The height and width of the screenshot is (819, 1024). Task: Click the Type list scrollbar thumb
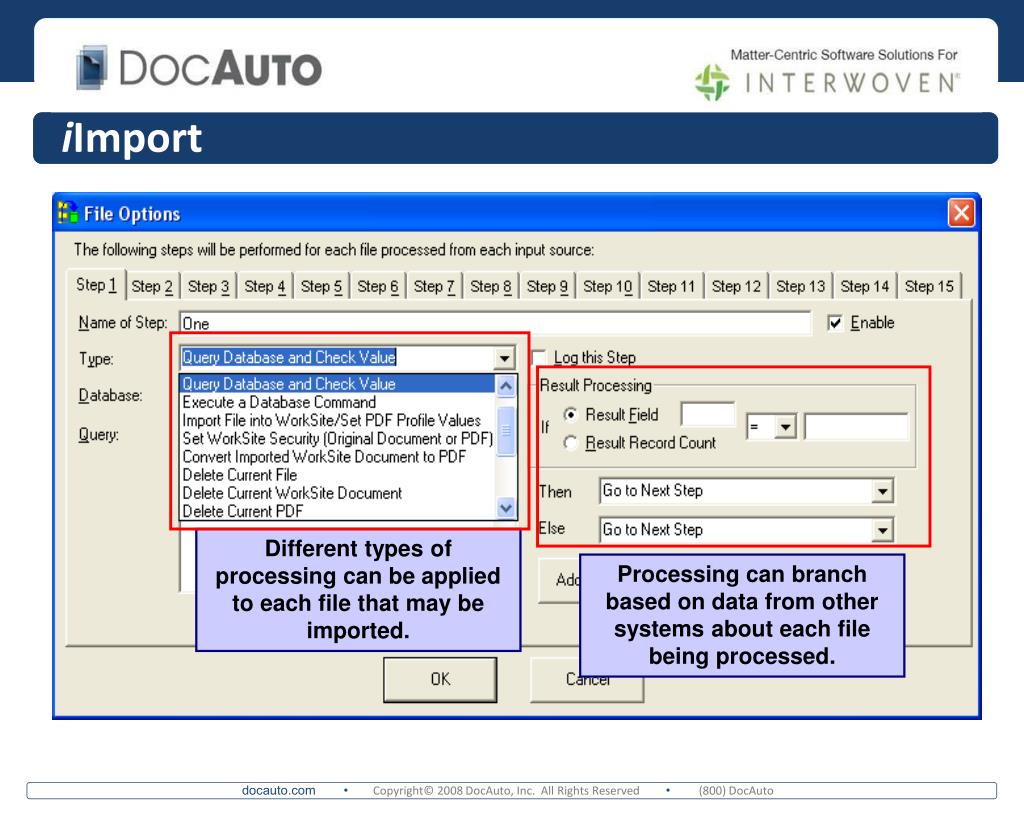click(505, 430)
